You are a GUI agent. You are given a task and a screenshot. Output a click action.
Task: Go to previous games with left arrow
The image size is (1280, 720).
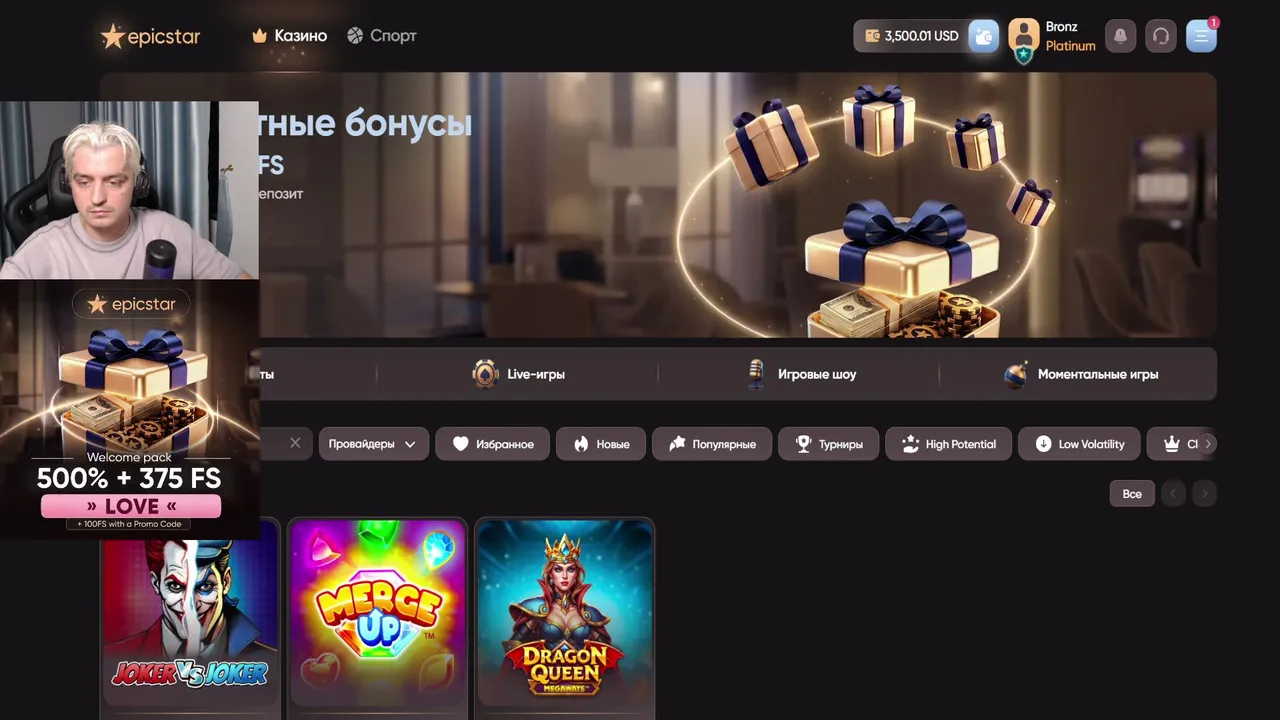[1173, 493]
